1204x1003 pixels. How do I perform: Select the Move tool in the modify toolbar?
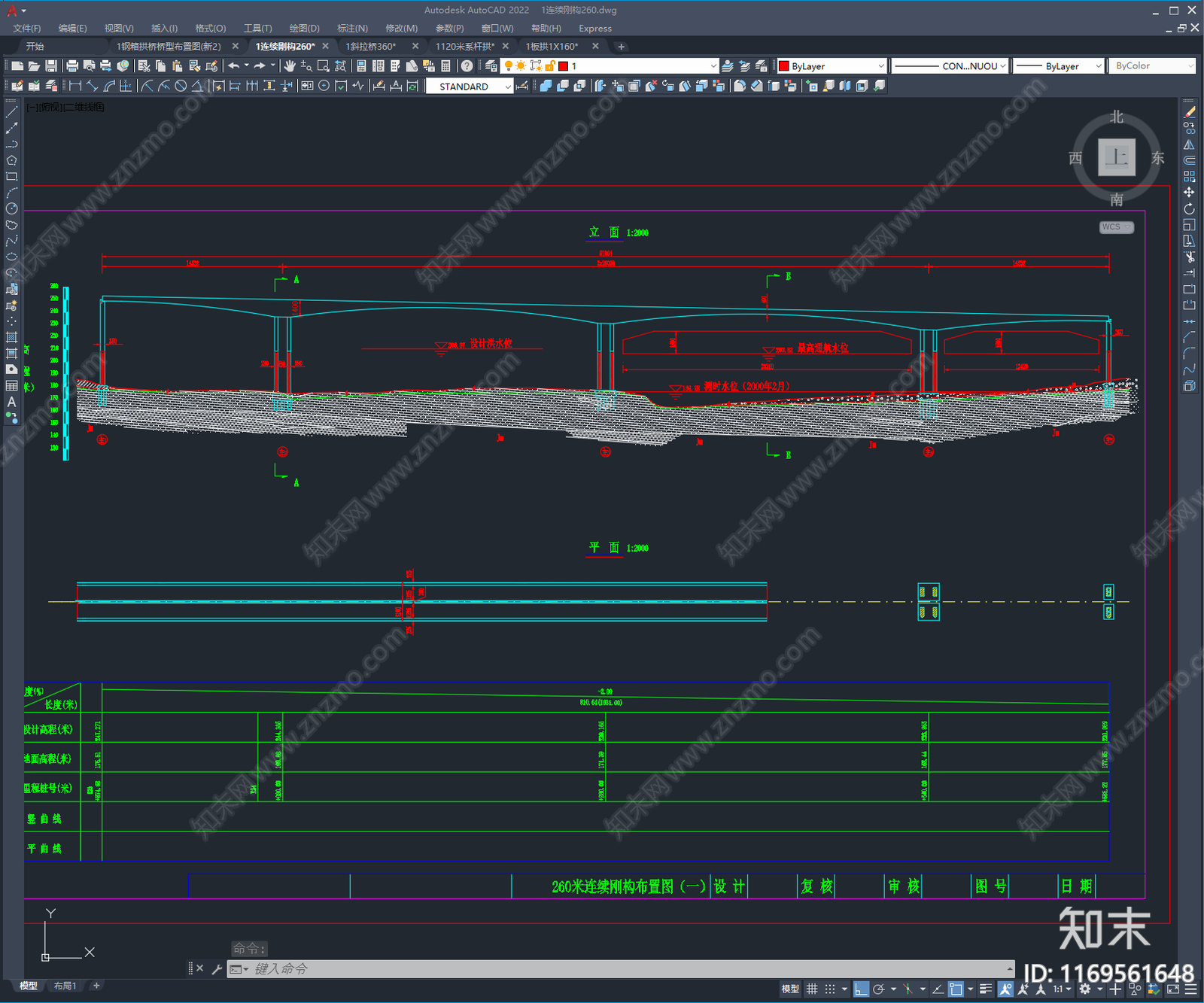click(x=1189, y=193)
